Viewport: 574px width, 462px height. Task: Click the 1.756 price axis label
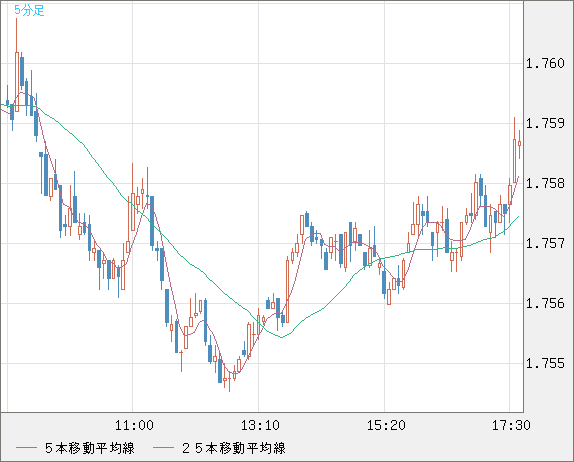coord(545,303)
